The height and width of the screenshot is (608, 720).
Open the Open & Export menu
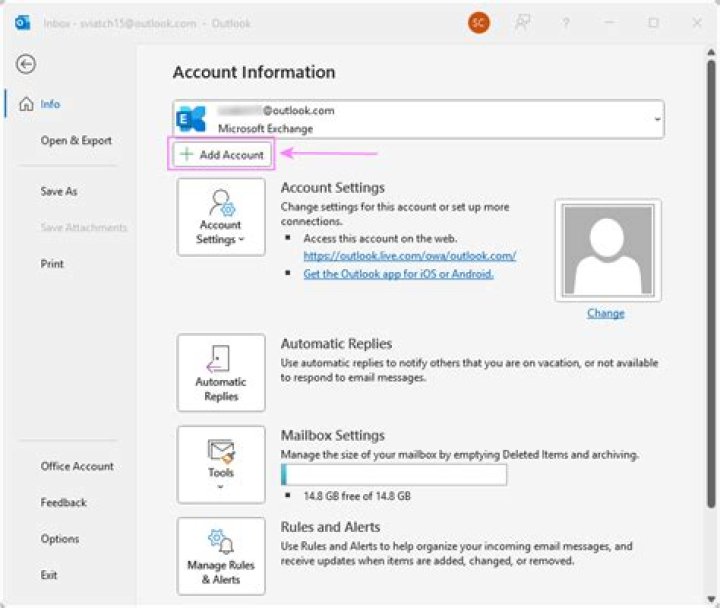click(x=76, y=141)
